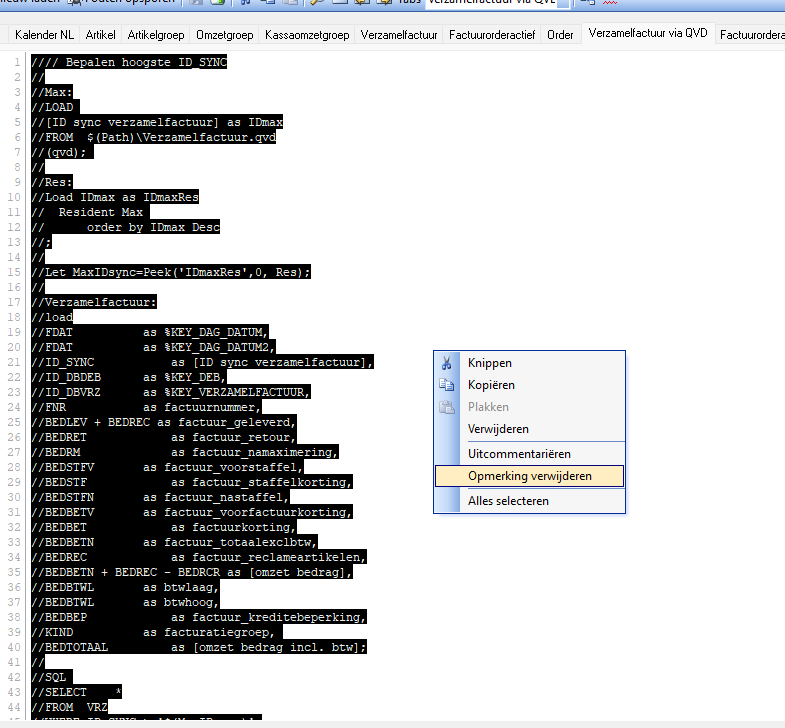Click 'BEDLEV + BEDREC as factuur_geleverd' line

pos(164,423)
